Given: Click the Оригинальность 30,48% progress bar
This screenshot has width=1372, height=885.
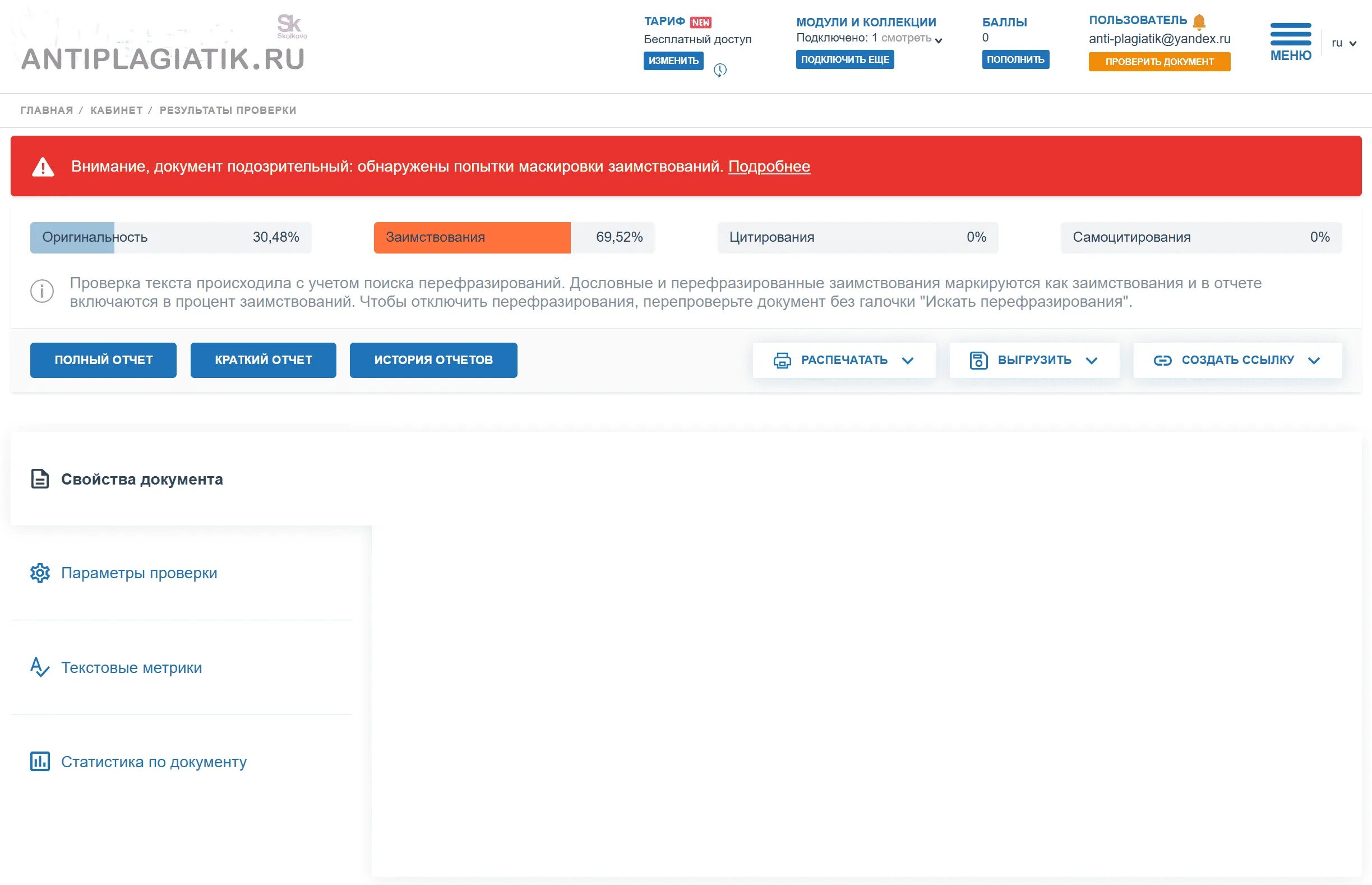Looking at the screenshot, I should tap(170, 237).
